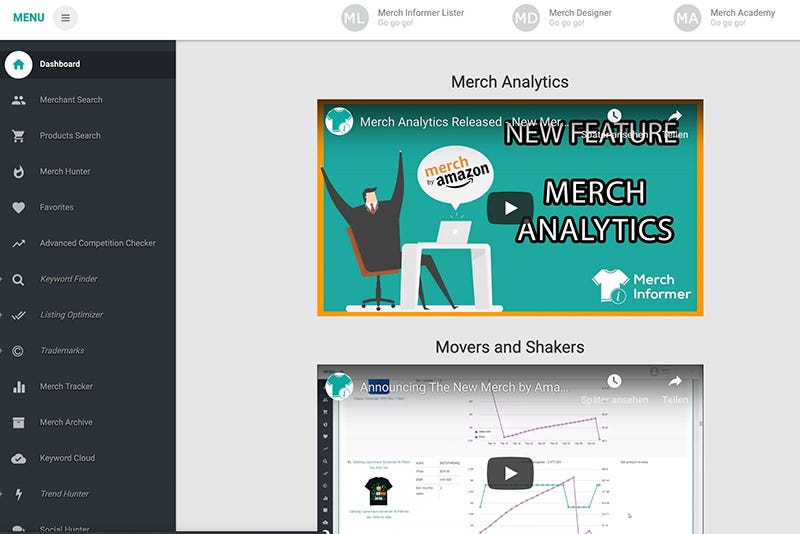
Task: Open Merch Hunter page
Action: pyautogui.click(x=65, y=172)
